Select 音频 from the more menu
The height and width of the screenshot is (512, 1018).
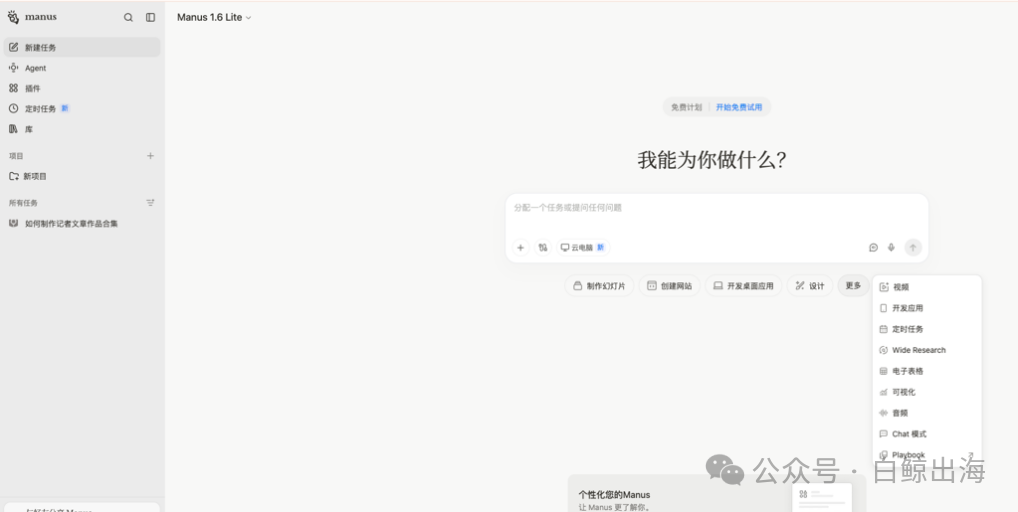coord(926,413)
